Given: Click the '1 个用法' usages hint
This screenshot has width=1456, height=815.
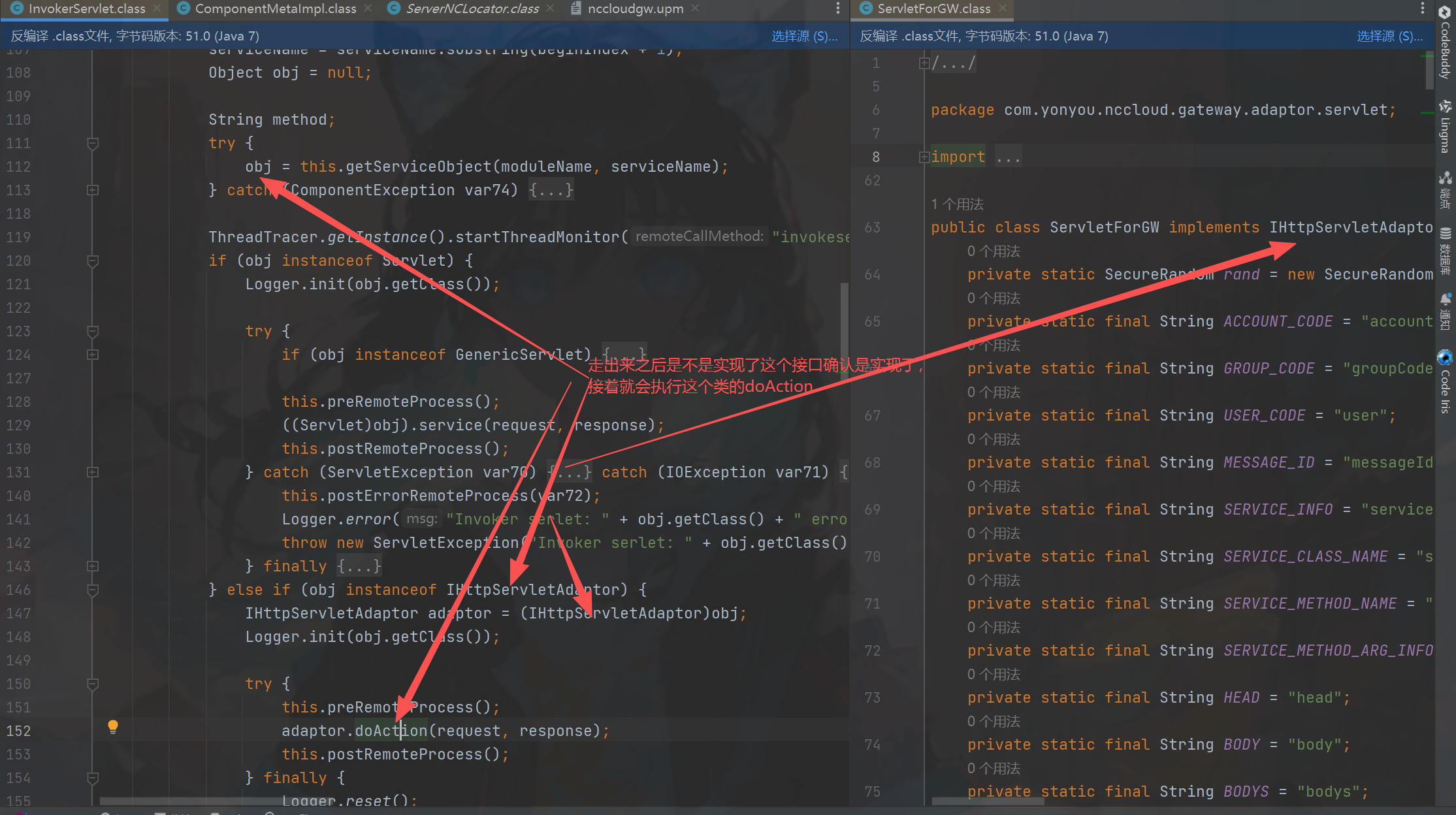Looking at the screenshot, I should click(x=957, y=204).
